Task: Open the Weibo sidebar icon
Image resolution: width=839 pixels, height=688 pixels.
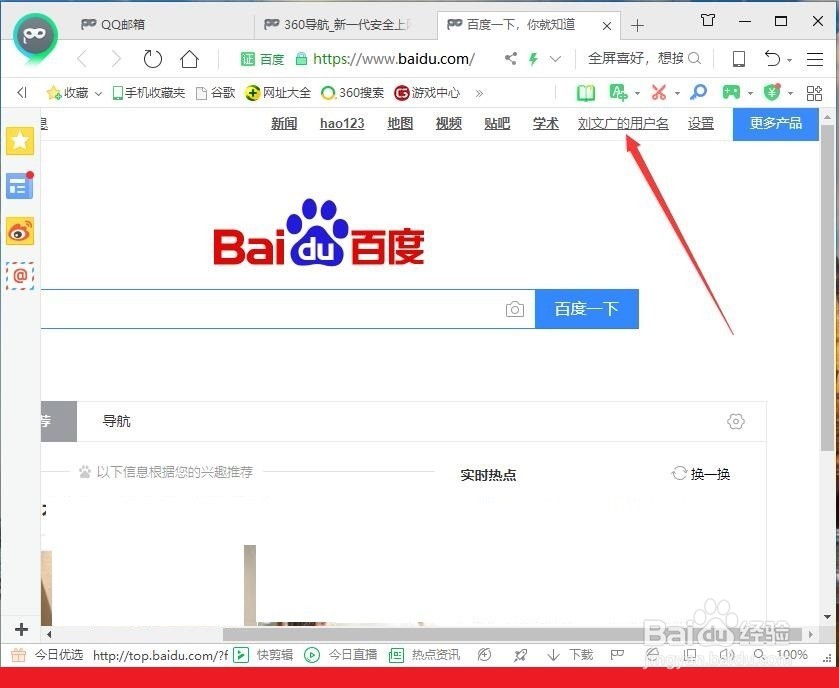Action: 20,232
